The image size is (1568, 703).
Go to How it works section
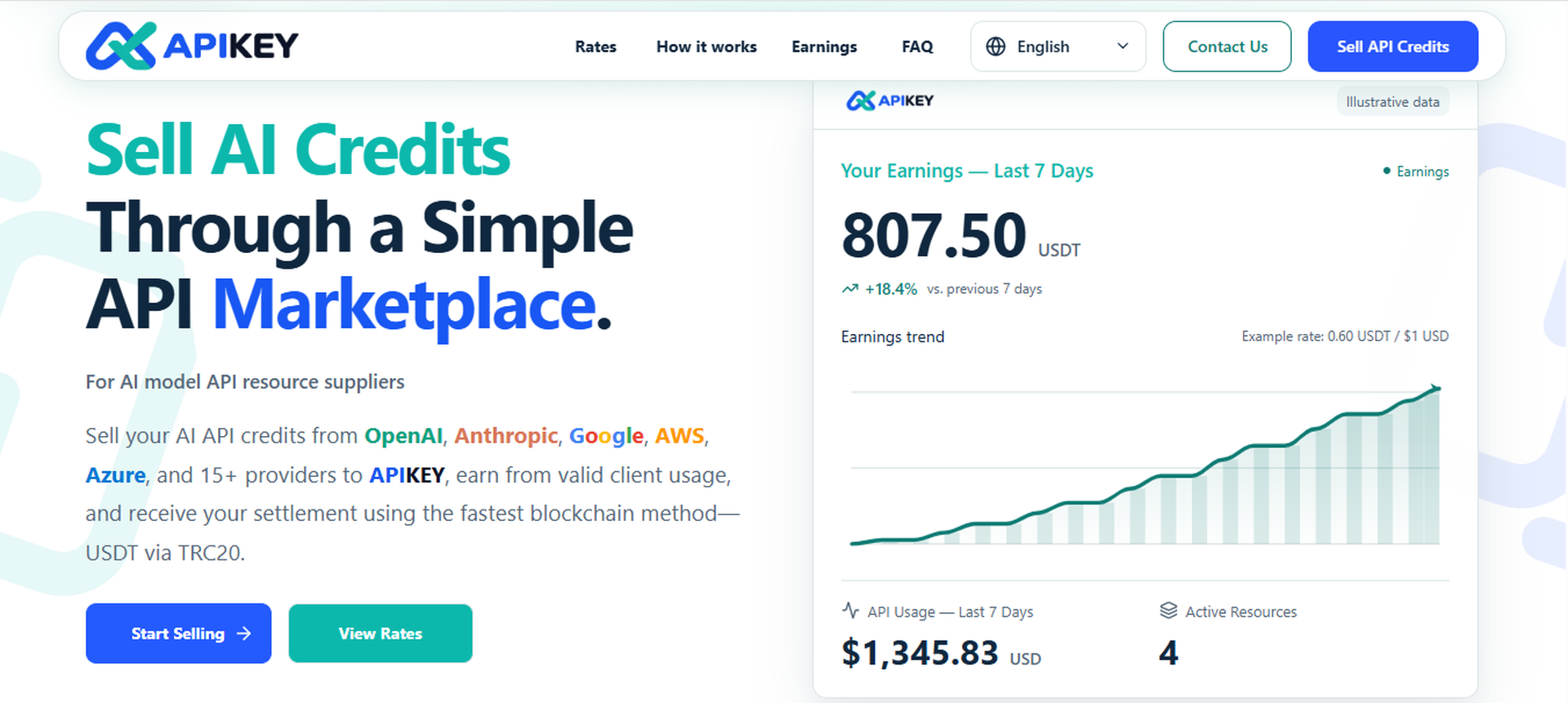click(x=706, y=47)
